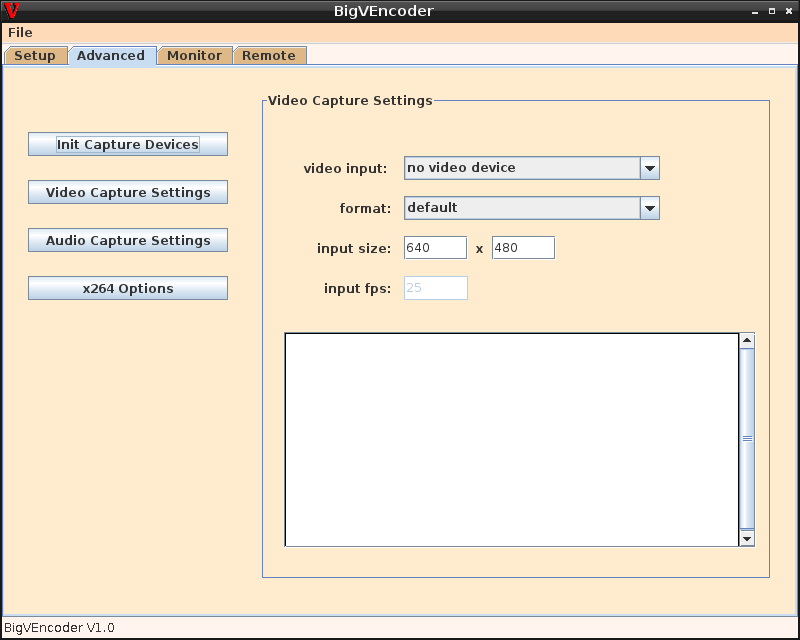Viewport: 800px width, 640px height.
Task: Select the 'no video device' combo box
Action: (532, 168)
